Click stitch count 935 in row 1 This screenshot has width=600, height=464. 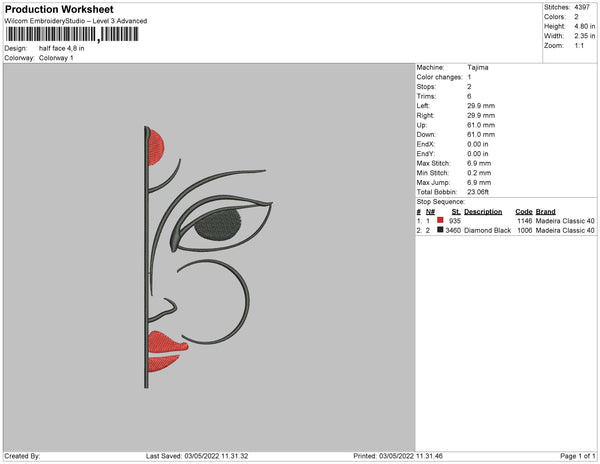point(455,221)
